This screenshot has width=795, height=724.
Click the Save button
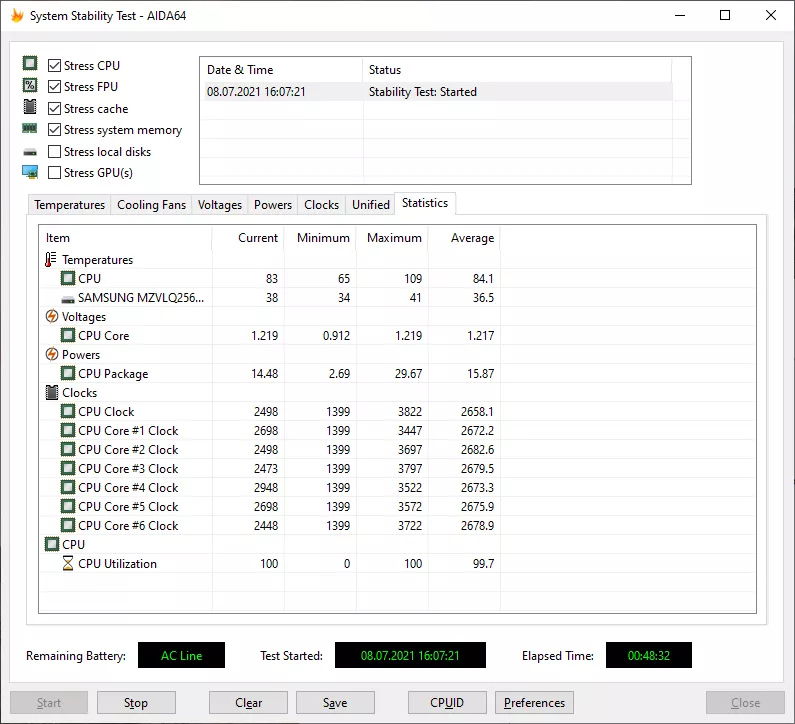pyautogui.click(x=335, y=703)
